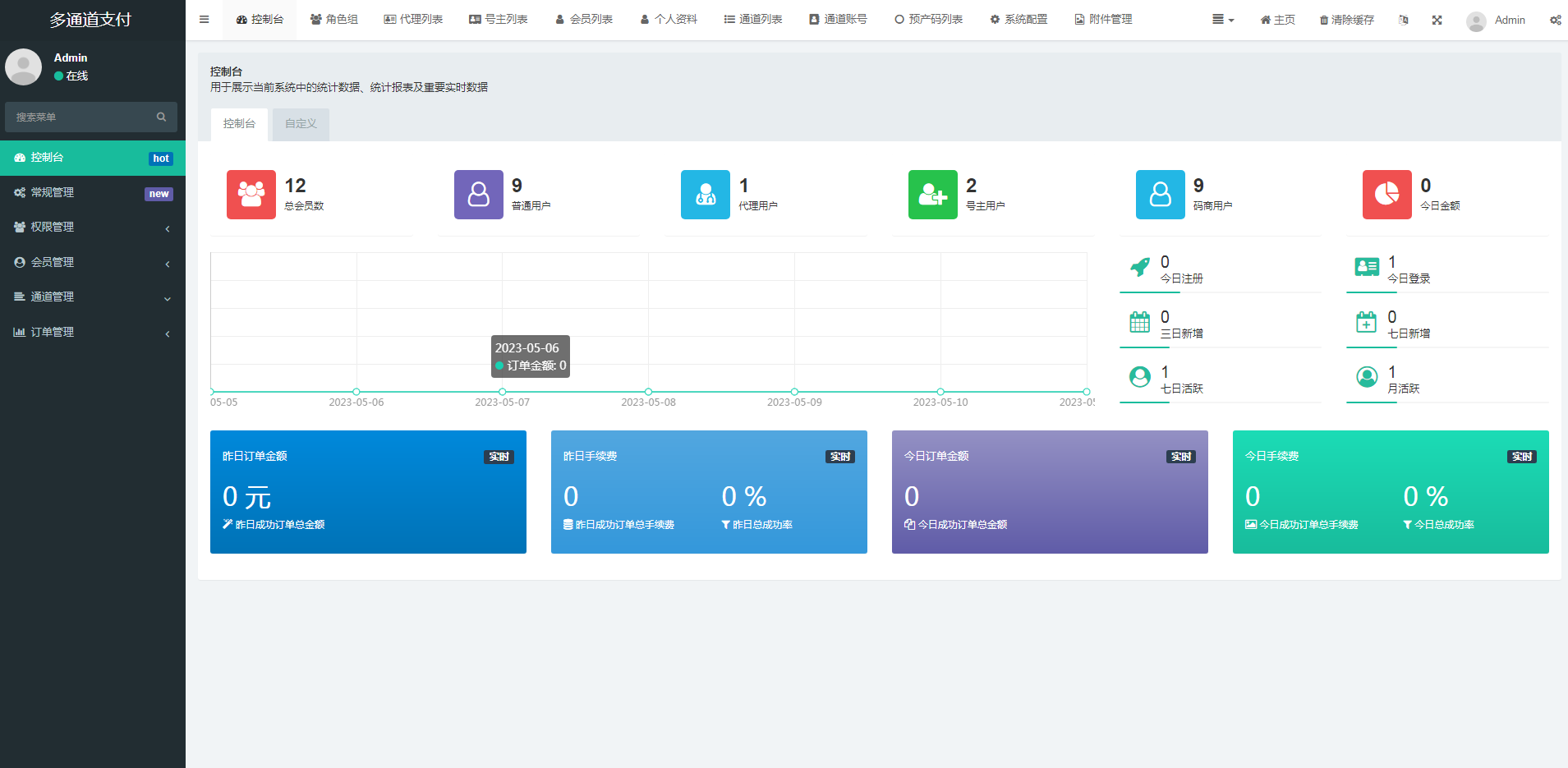Go to 主页 link in header

click(x=1277, y=20)
